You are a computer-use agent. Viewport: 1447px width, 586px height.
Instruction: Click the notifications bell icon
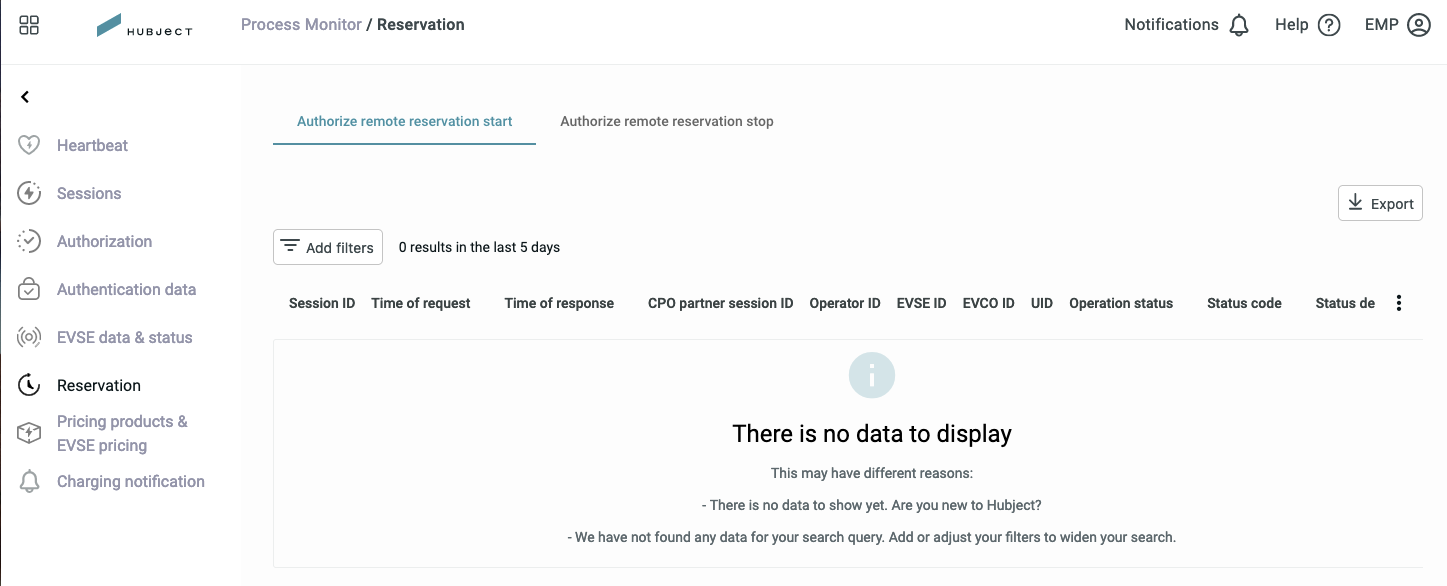pos(1239,25)
